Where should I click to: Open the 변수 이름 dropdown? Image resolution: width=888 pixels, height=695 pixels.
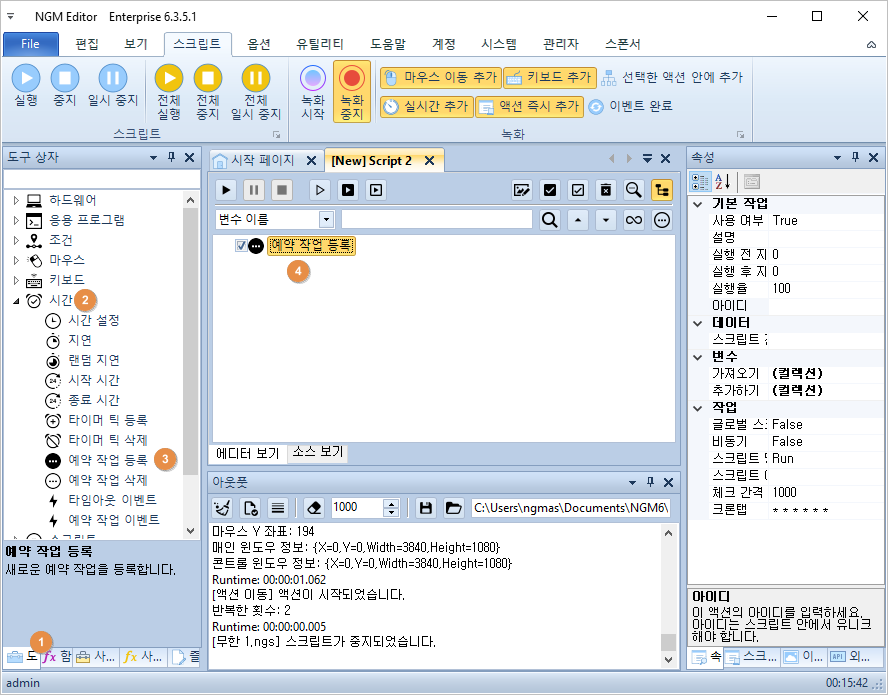point(326,219)
